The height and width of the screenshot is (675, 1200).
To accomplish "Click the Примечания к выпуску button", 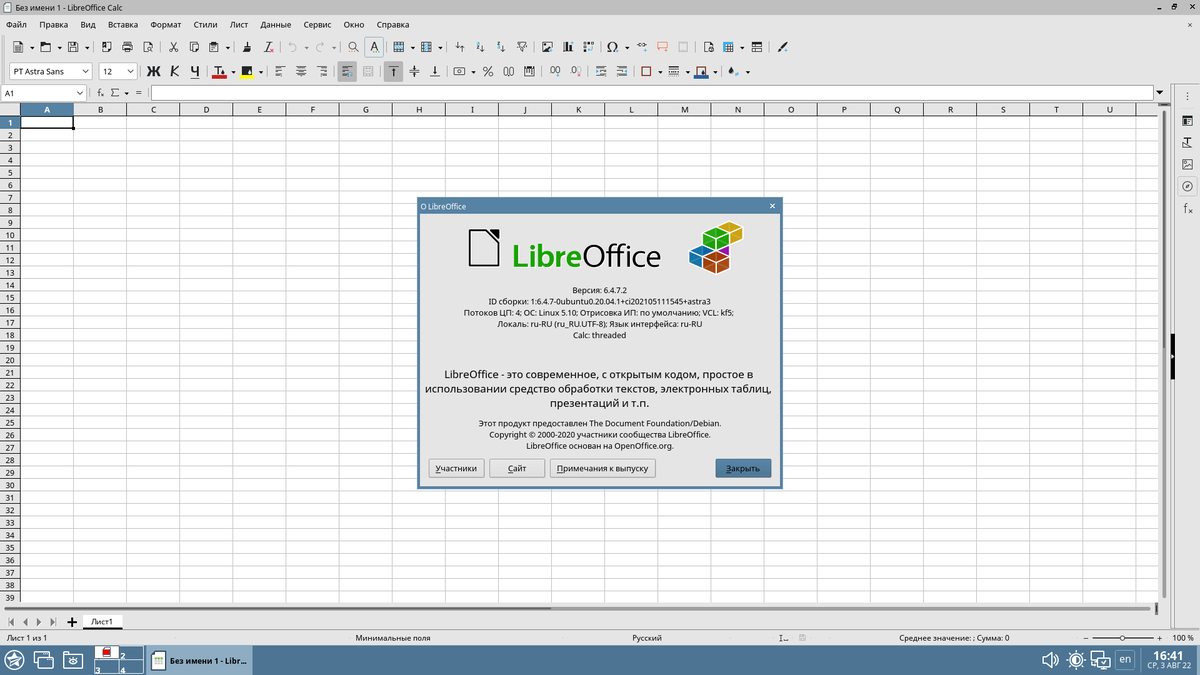I will [603, 468].
